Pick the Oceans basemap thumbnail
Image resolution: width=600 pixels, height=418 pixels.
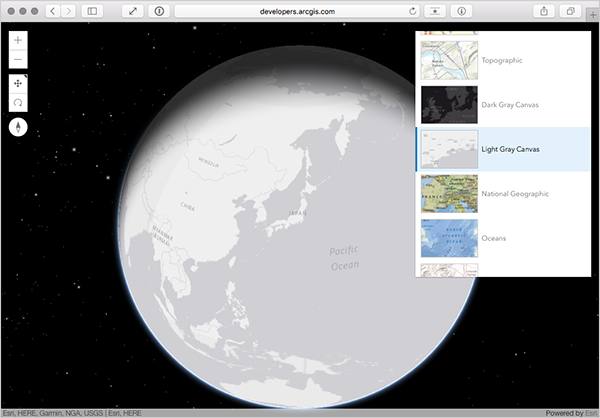[x=449, y=238]
